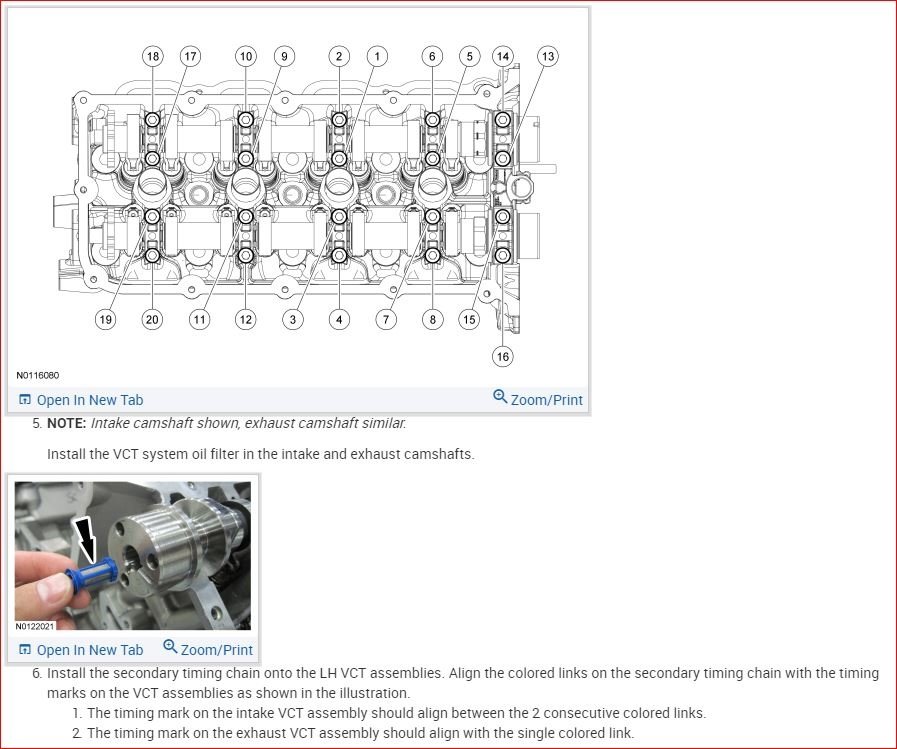Image resolution: width=897 pixels, height=749 pixels.
Task: Click callout number 2 in diagram
Action: pyautogui.click(x=339, y=56)
